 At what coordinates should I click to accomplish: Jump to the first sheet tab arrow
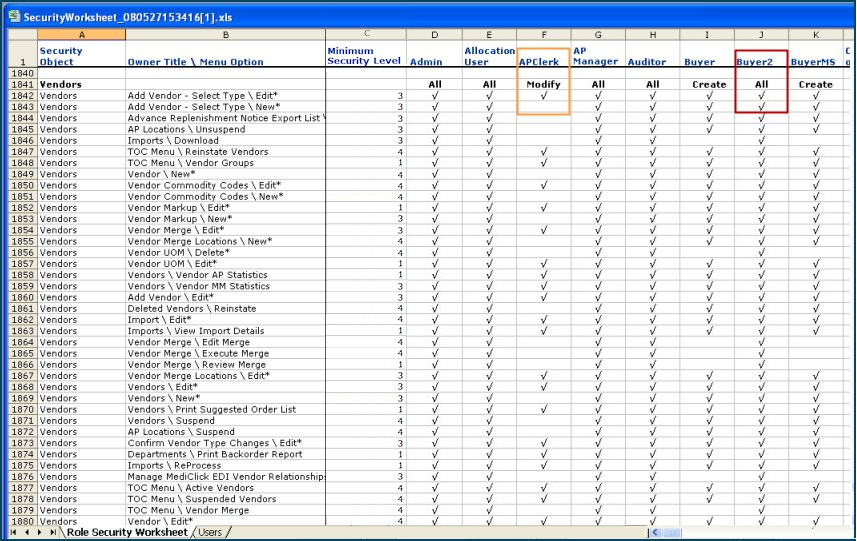click(x=14, y=532)
